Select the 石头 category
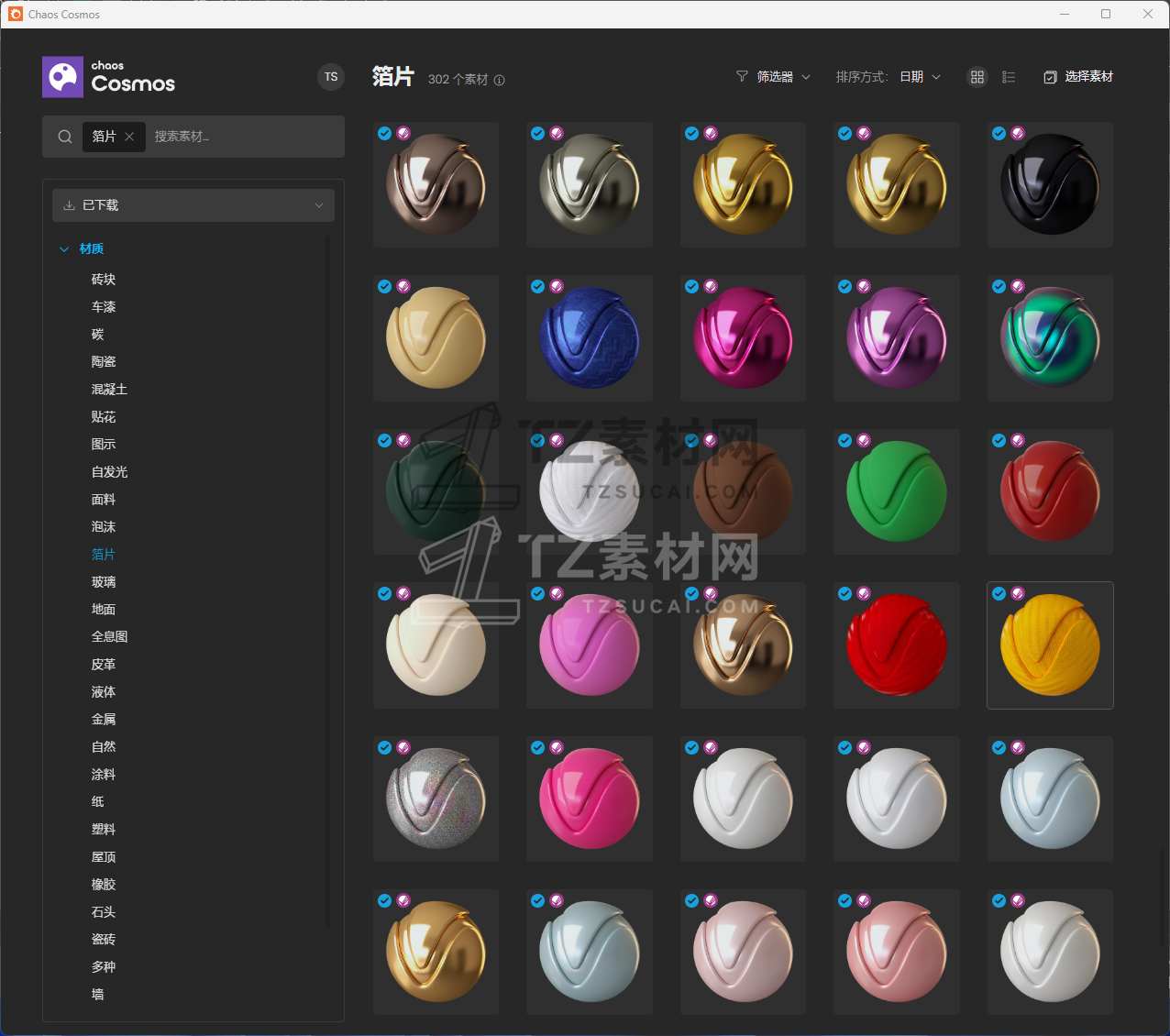Viewport: 1170px width, 1036px height. [104, 912]
